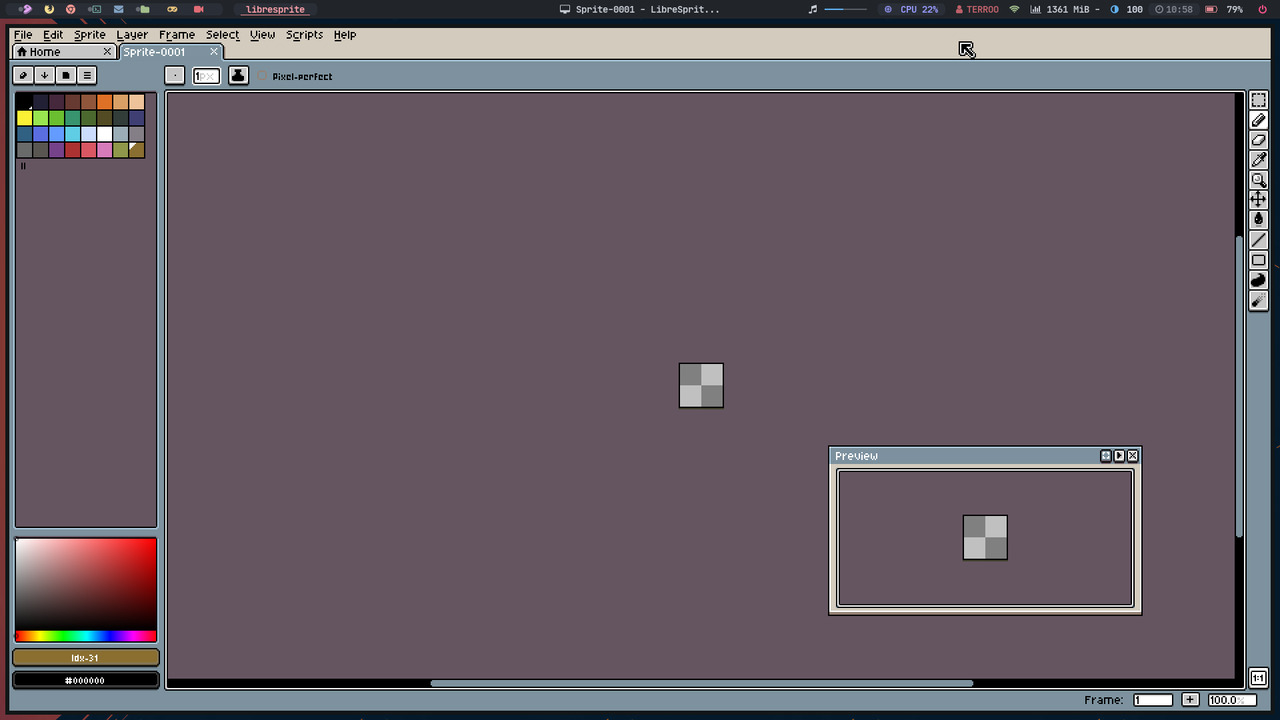Select the Rectangle shape tool
Image resolution: width=1280 pixels, height=720 pixels.
pyautogui.click(x=1258, y=260)
